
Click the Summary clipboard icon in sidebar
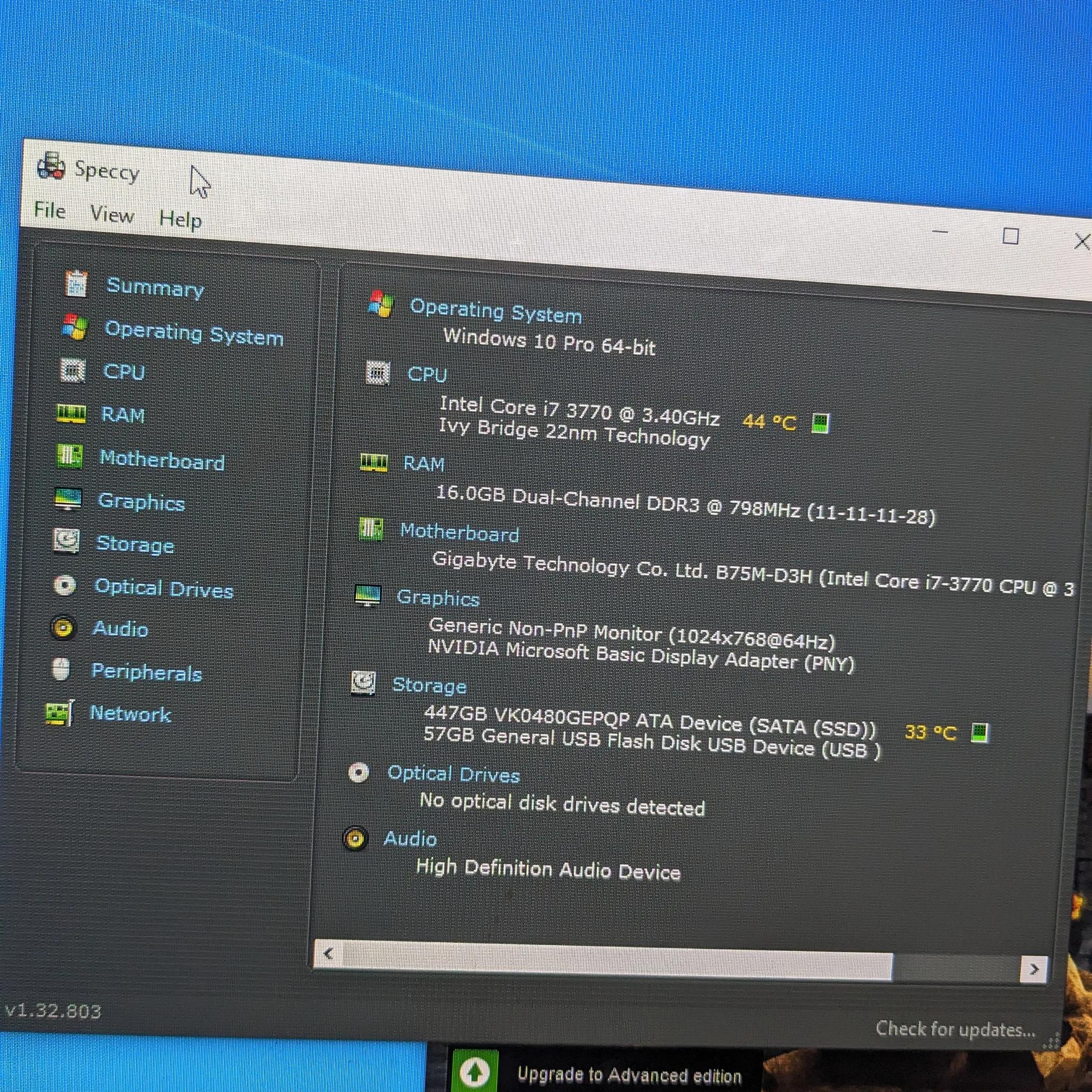[x=76, y=284]
